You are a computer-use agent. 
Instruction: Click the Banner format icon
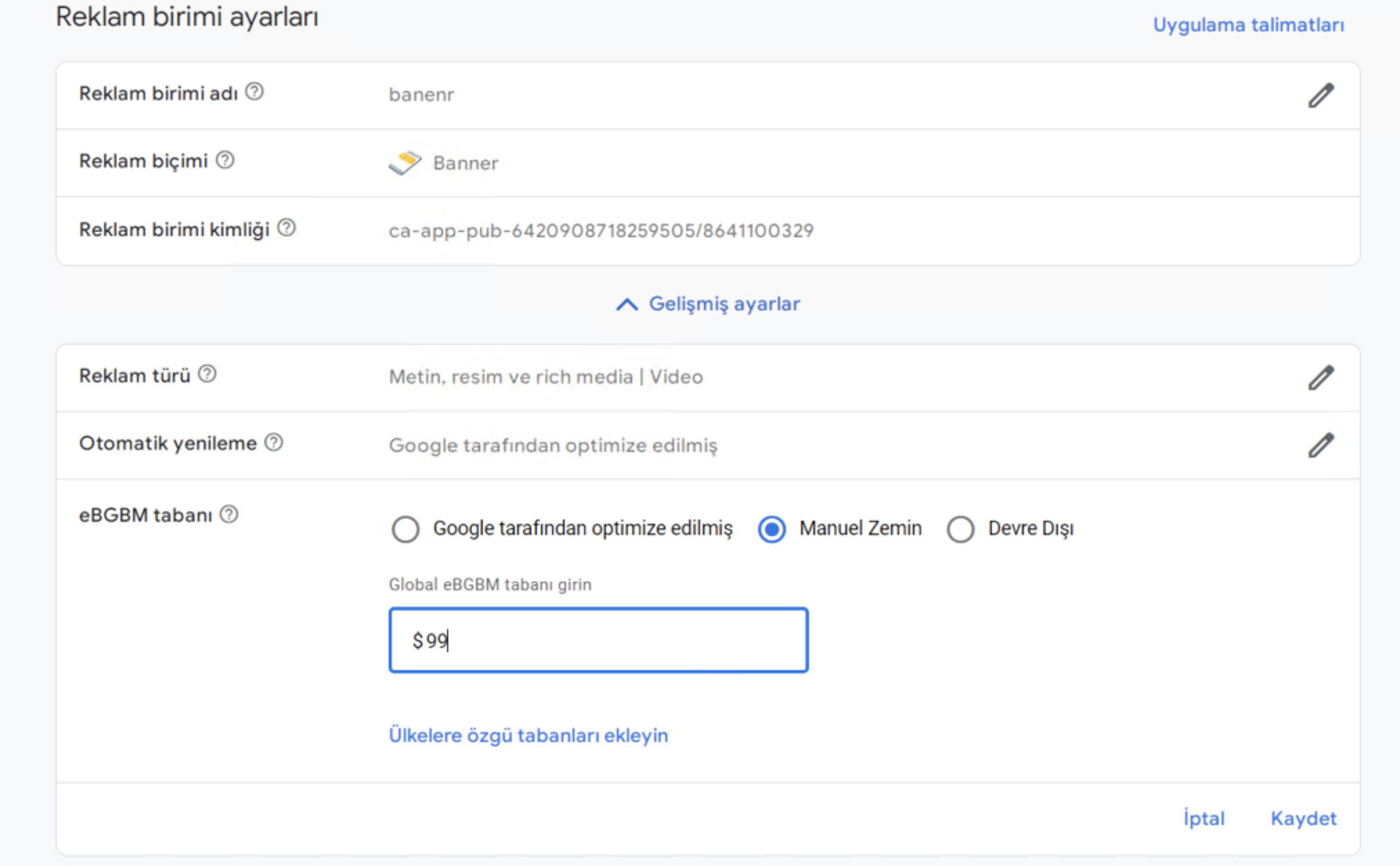405,163
